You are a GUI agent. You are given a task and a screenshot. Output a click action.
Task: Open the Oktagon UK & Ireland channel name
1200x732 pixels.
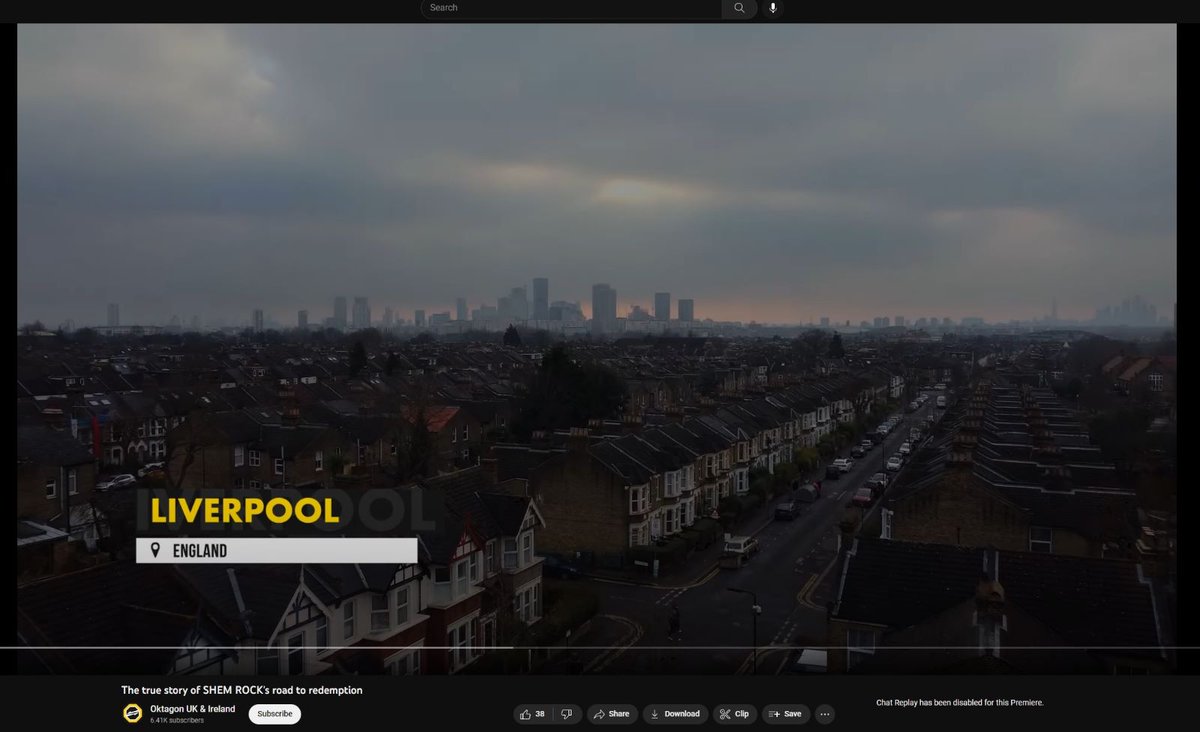[x=192, y=709]
